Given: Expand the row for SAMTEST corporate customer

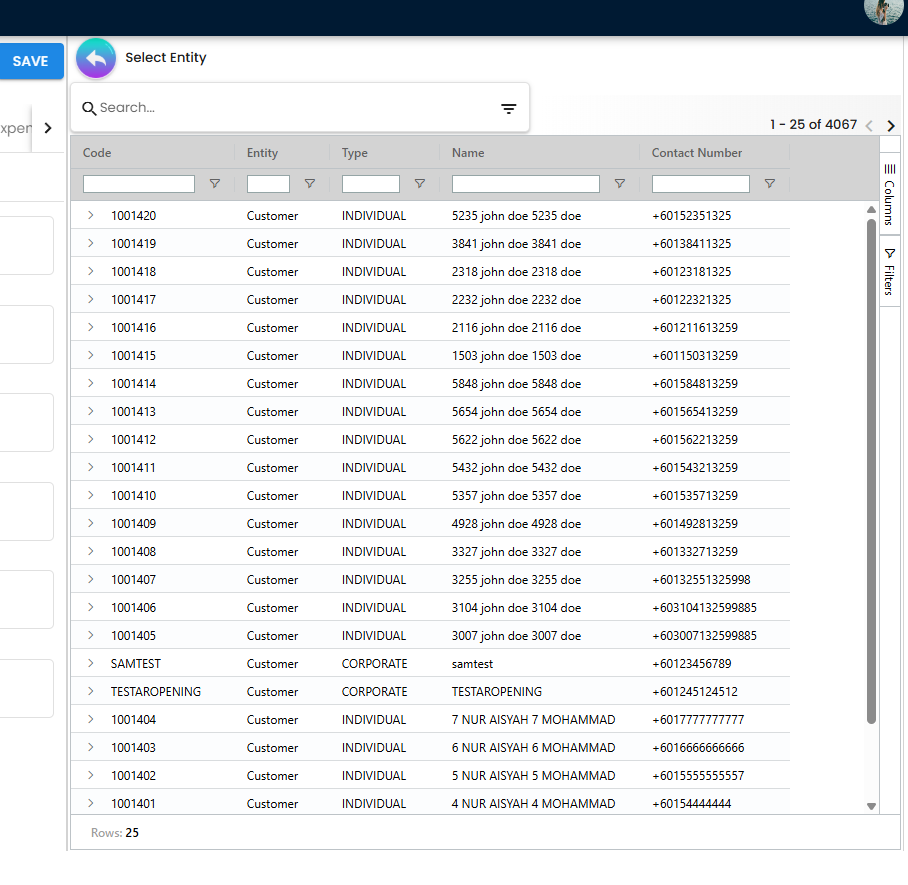Looking at the screenshot, I should point(93,663).
